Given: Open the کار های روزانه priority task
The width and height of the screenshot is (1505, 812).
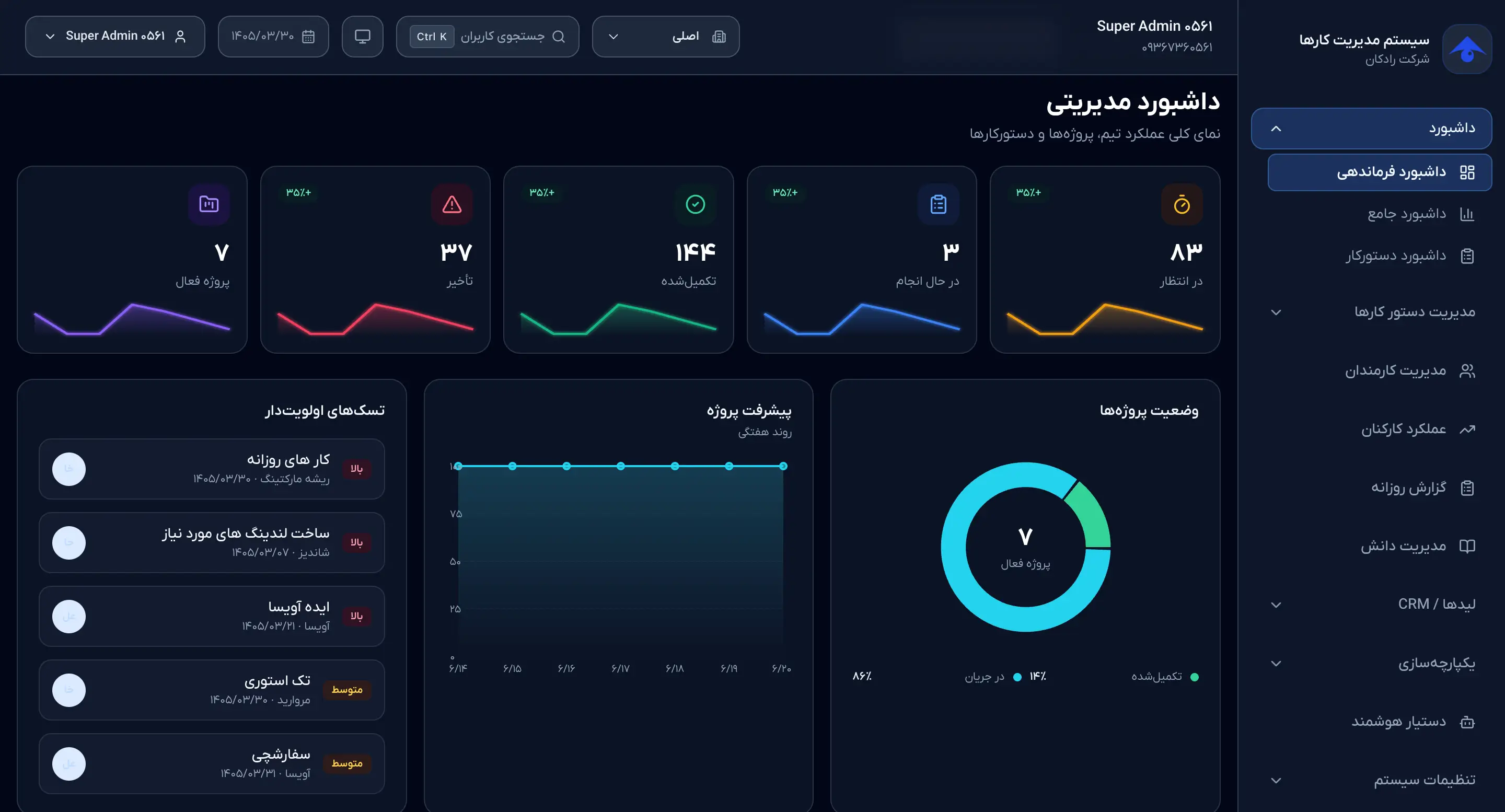Looking at the screenshot, I should click(x=212, y=469).
